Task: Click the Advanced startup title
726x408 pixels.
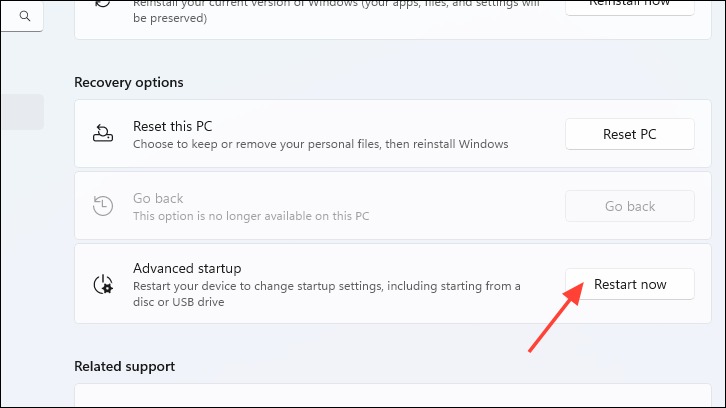Action: (x=187, y=268)
